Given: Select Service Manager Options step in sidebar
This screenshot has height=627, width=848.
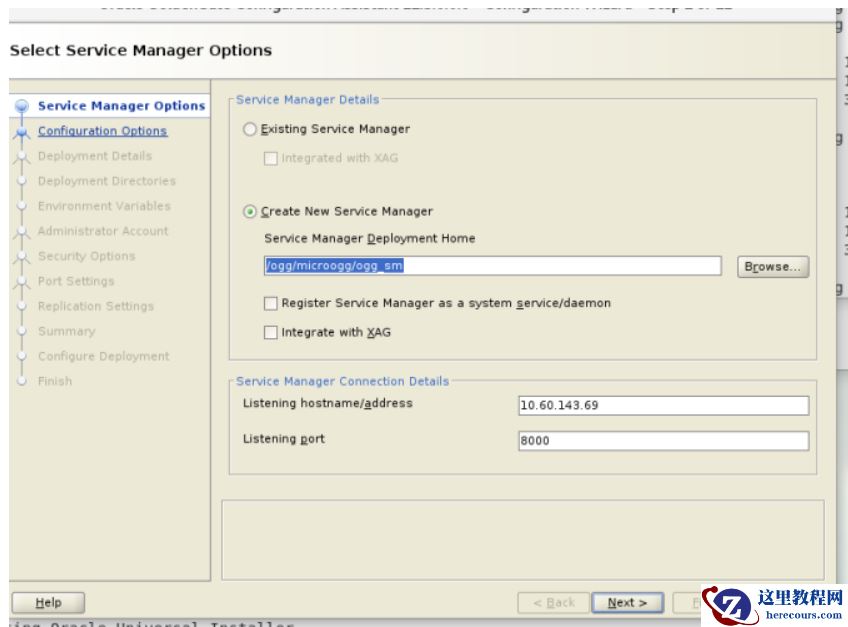Looking at the screenshot, I should click(122, 105).
